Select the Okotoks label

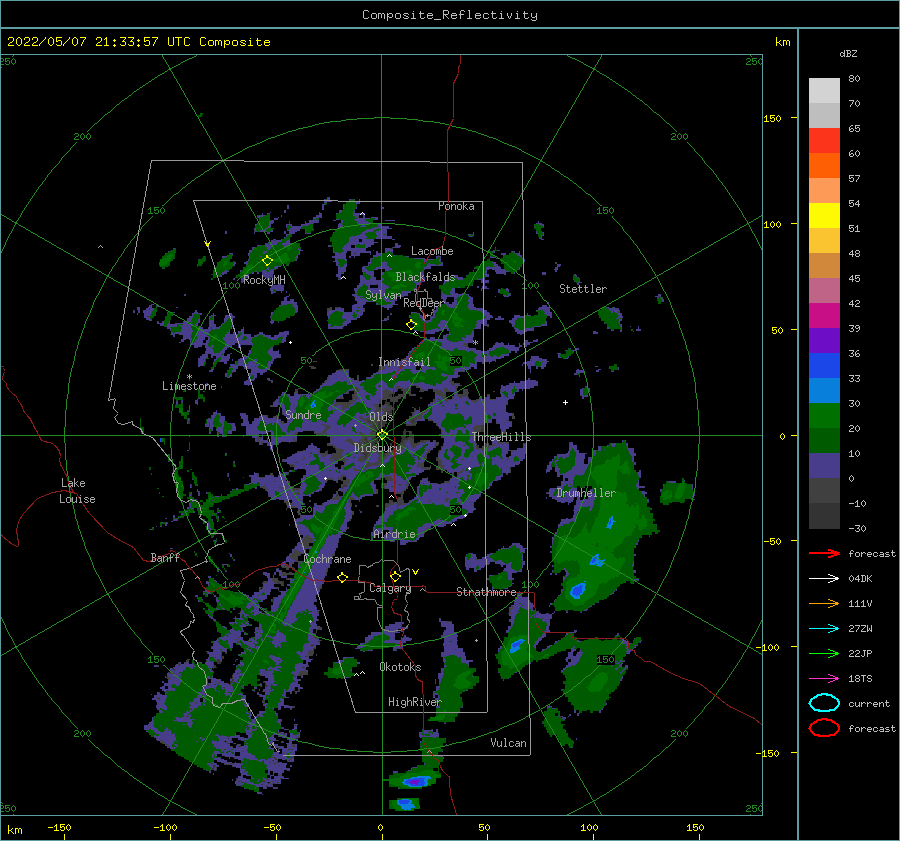(x=400, y=666)
